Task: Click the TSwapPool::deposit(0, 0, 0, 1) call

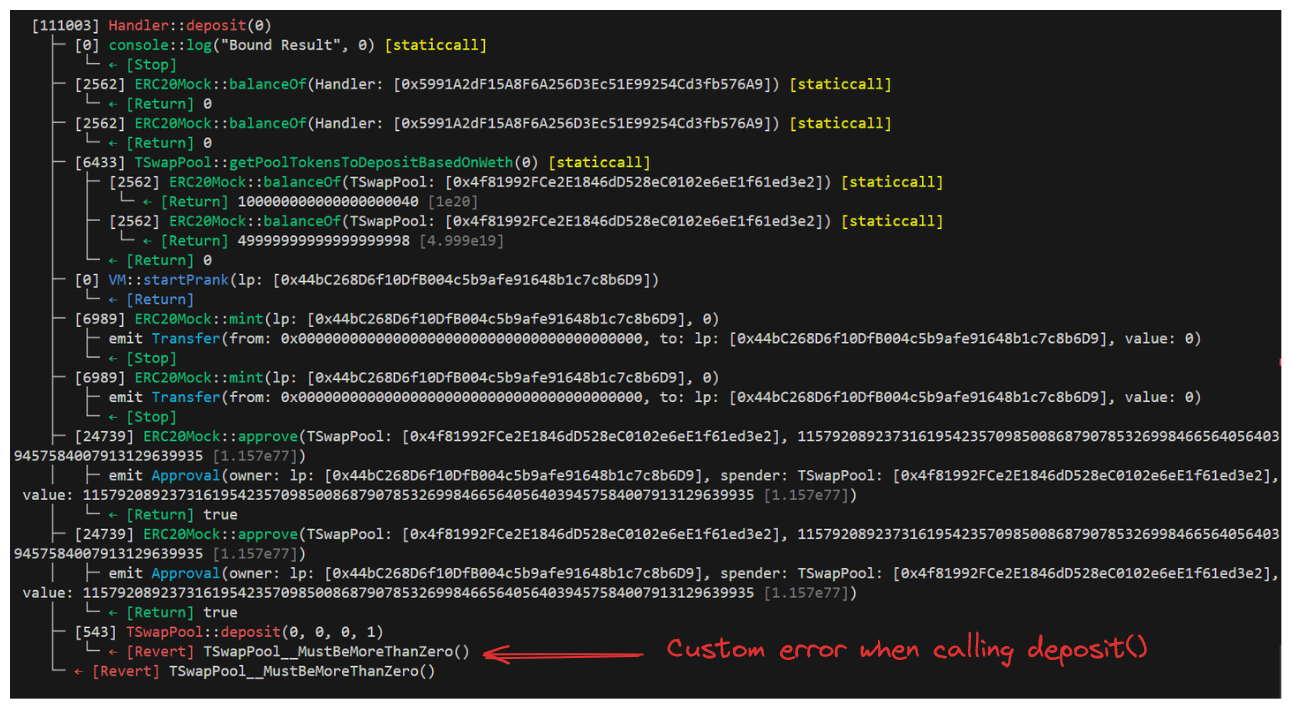Action: pyautogui.click(x=254, y=632)
